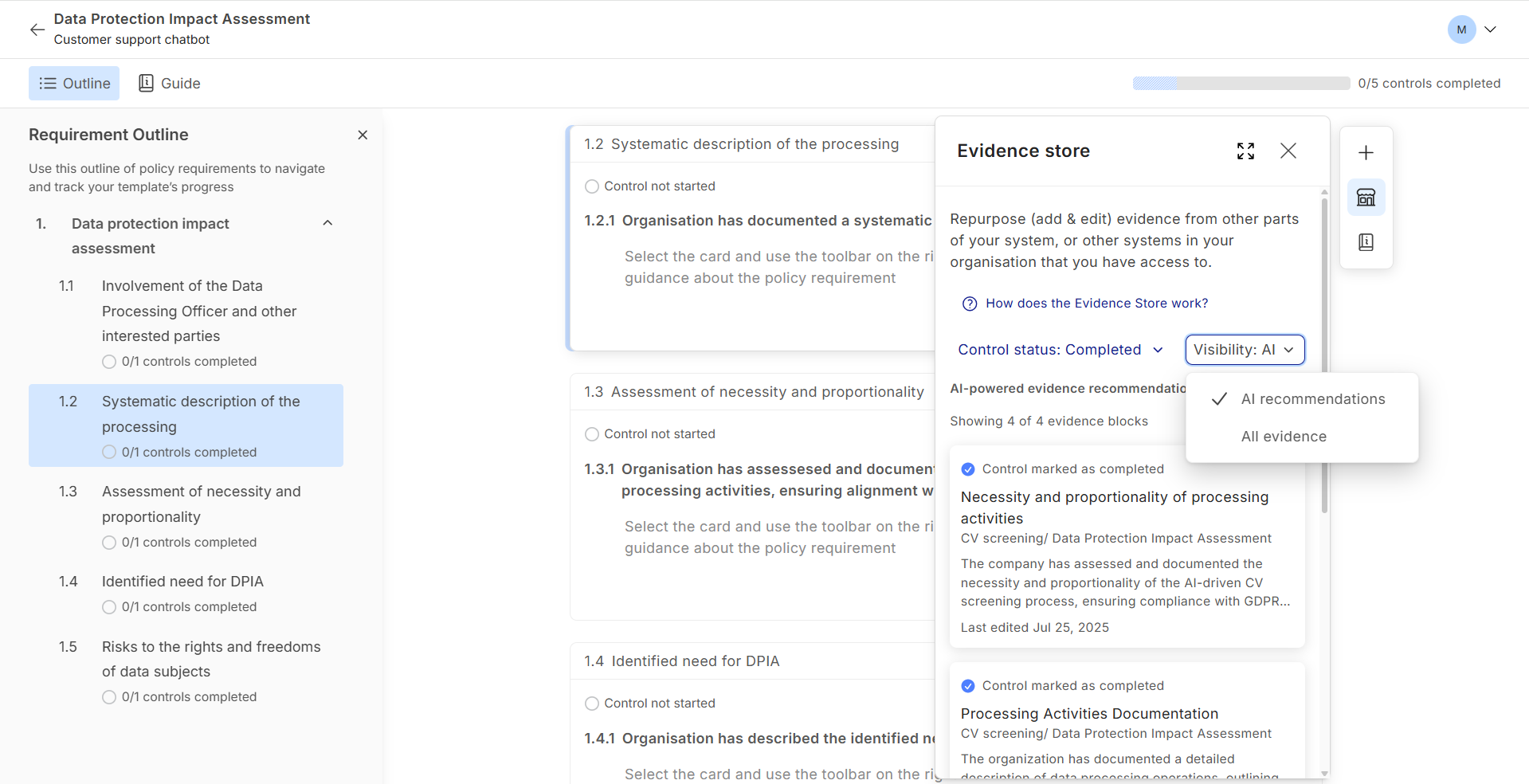Screen dimensions: 1529x784
Task: Open the account menu chevron
Action: coord(1490,29)
